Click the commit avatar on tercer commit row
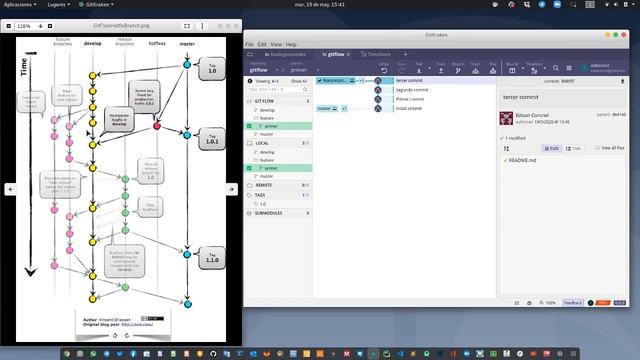 [378, 81]
